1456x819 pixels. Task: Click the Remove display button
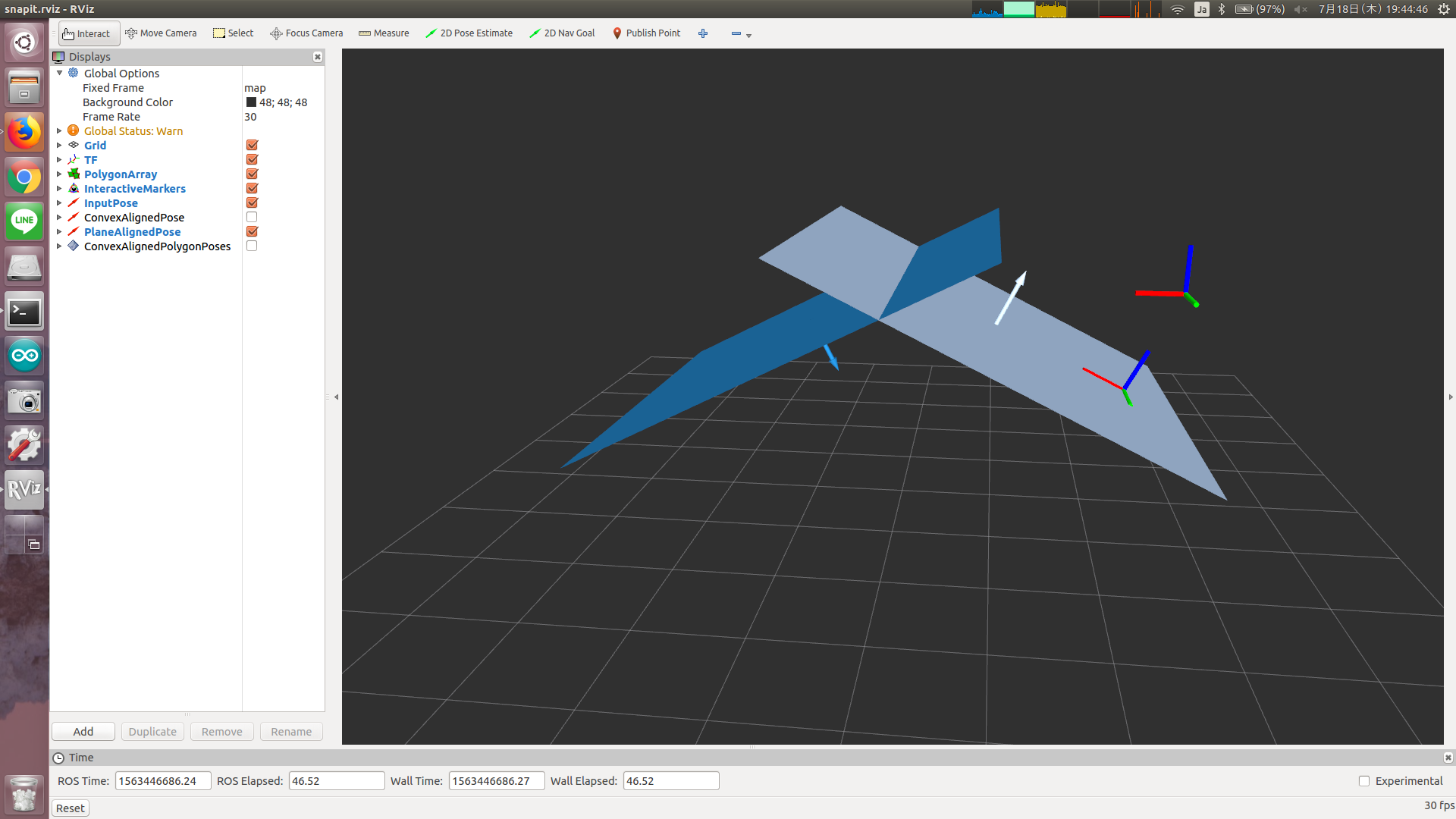(x=222, y=732)
